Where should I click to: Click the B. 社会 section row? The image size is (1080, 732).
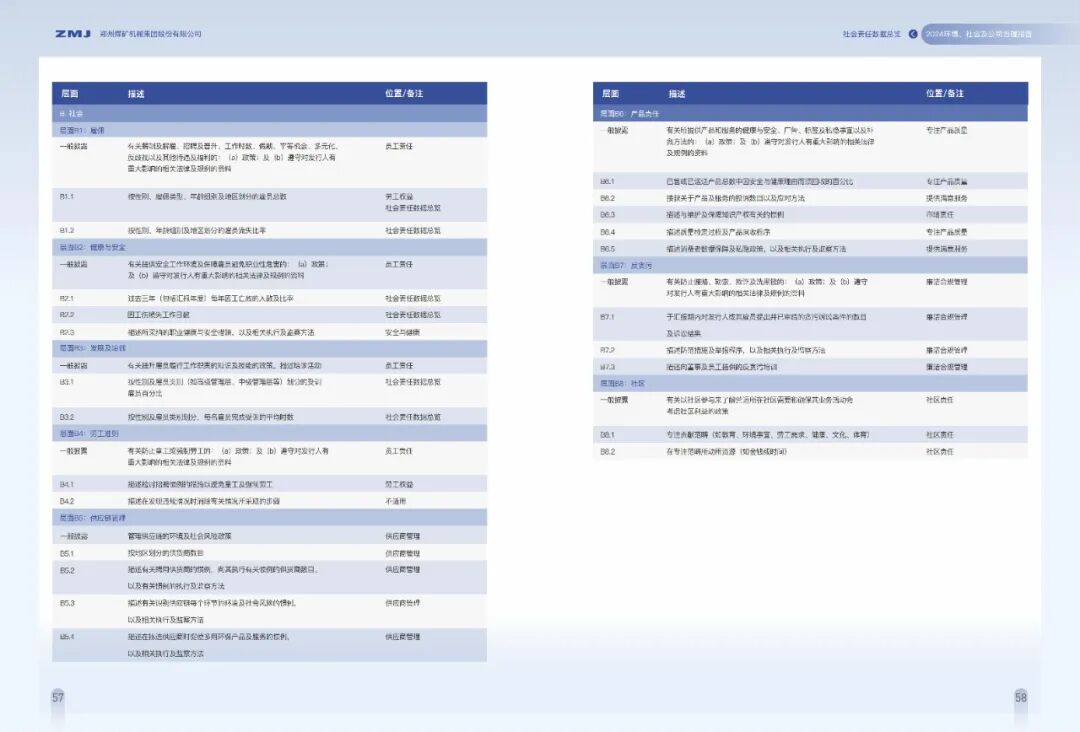pyautogui.click(x=269, y=113)
